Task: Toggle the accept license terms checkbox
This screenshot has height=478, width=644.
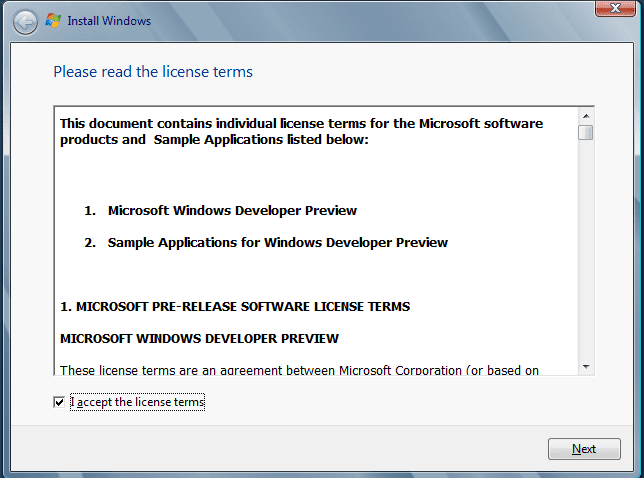Action: (59, 402)
